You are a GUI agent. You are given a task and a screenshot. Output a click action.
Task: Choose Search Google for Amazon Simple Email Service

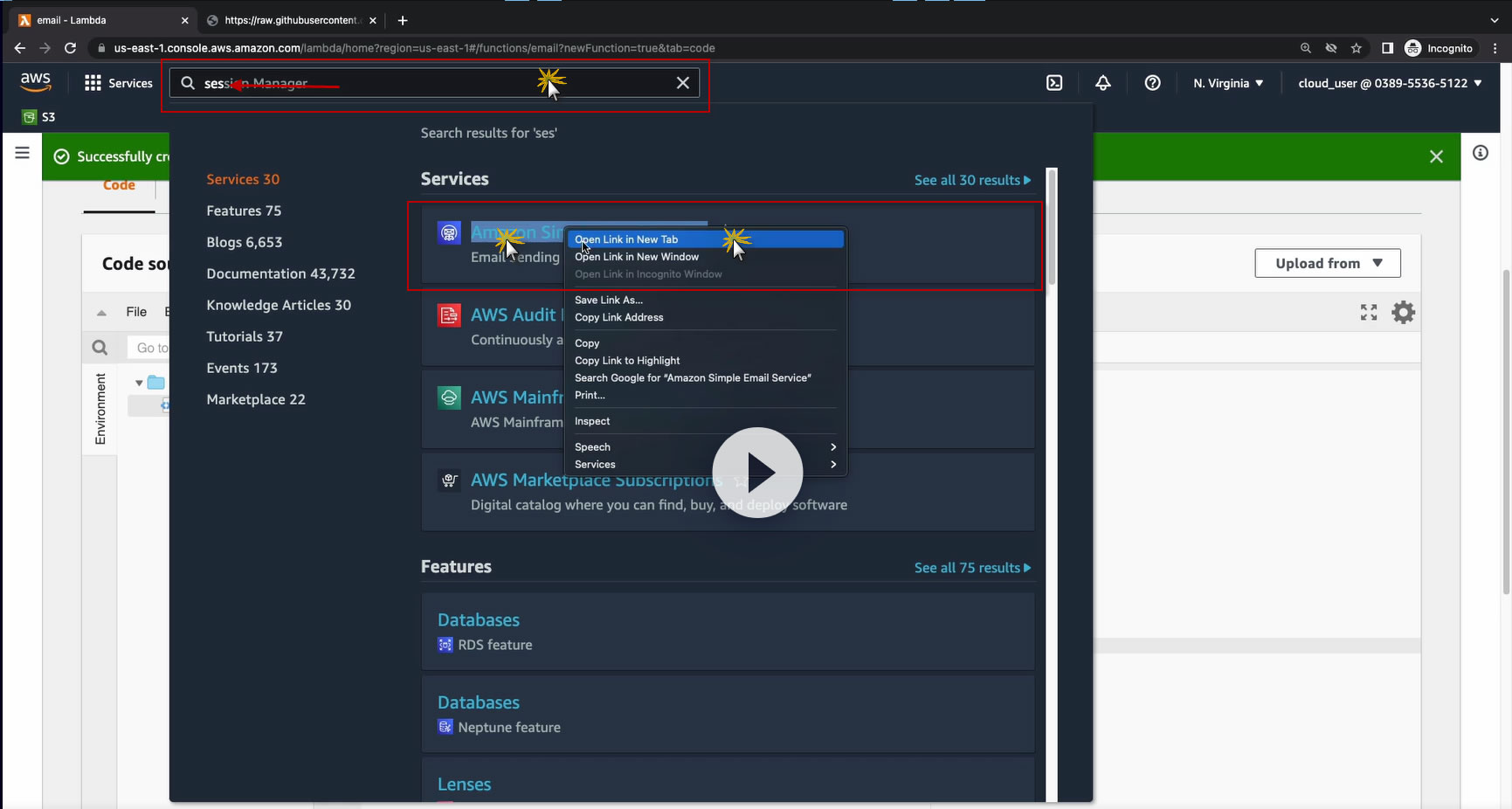[x=706, y=378]
